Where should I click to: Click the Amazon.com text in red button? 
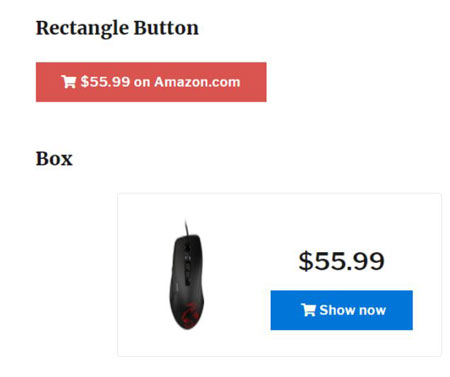197,82
